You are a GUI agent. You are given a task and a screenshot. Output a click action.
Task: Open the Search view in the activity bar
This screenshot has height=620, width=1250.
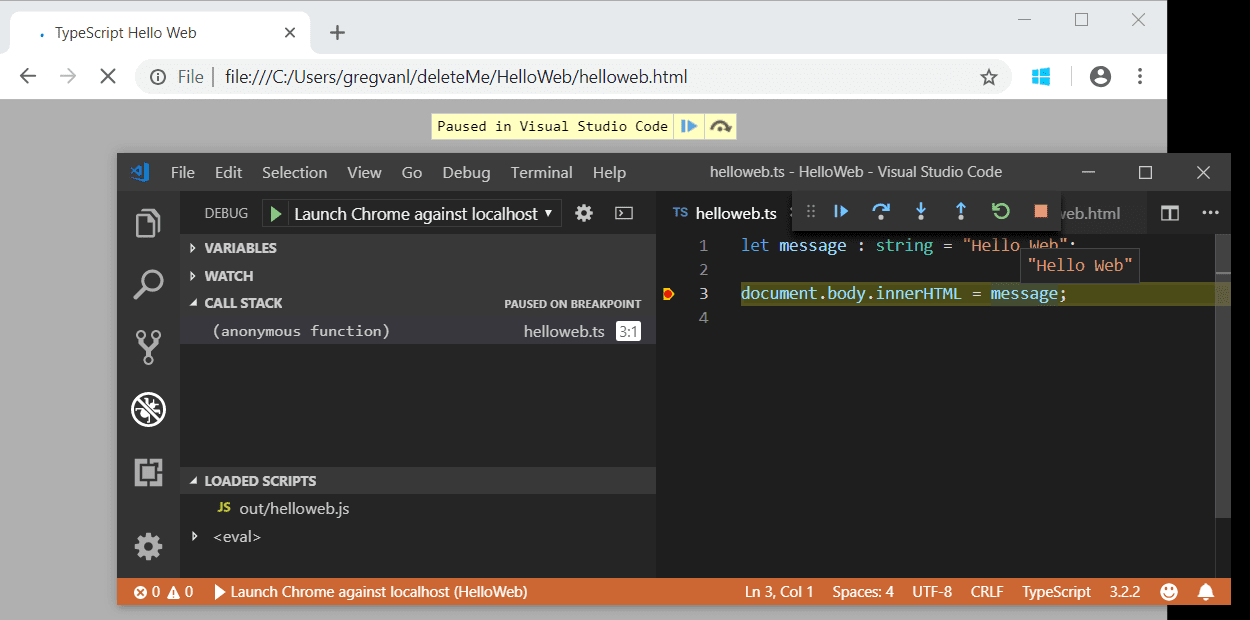tap(148, 285)
